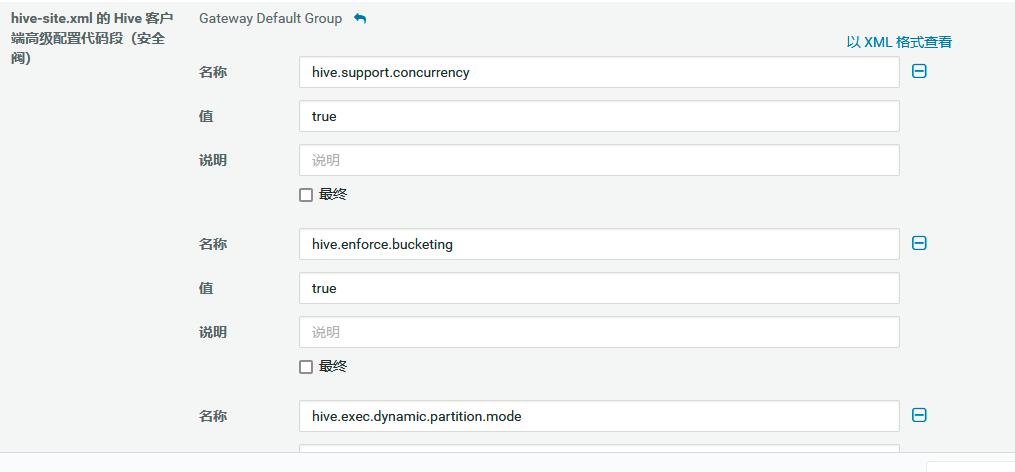Image resolution: width=1015 pixels, height=472 pixels.
Task: Click the hive.enforce.bucketing name field
Action: [x=598, y=244]
